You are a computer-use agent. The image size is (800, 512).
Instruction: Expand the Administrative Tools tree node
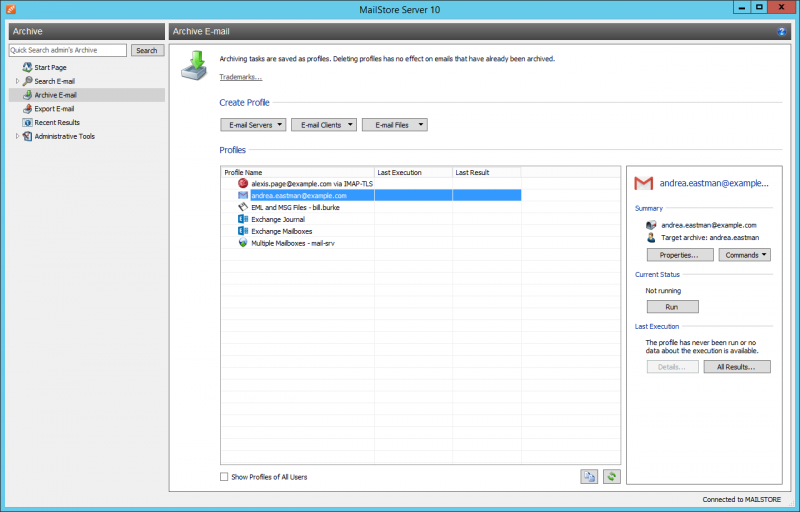pyautogui.click(x=17, y=137)
